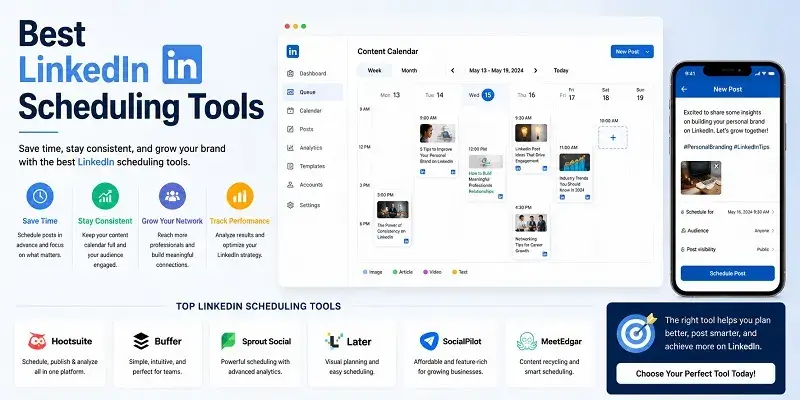The width and height of the screenshot is (800, 400).
Task: Select Wed 15 day header
Action: 482,95
